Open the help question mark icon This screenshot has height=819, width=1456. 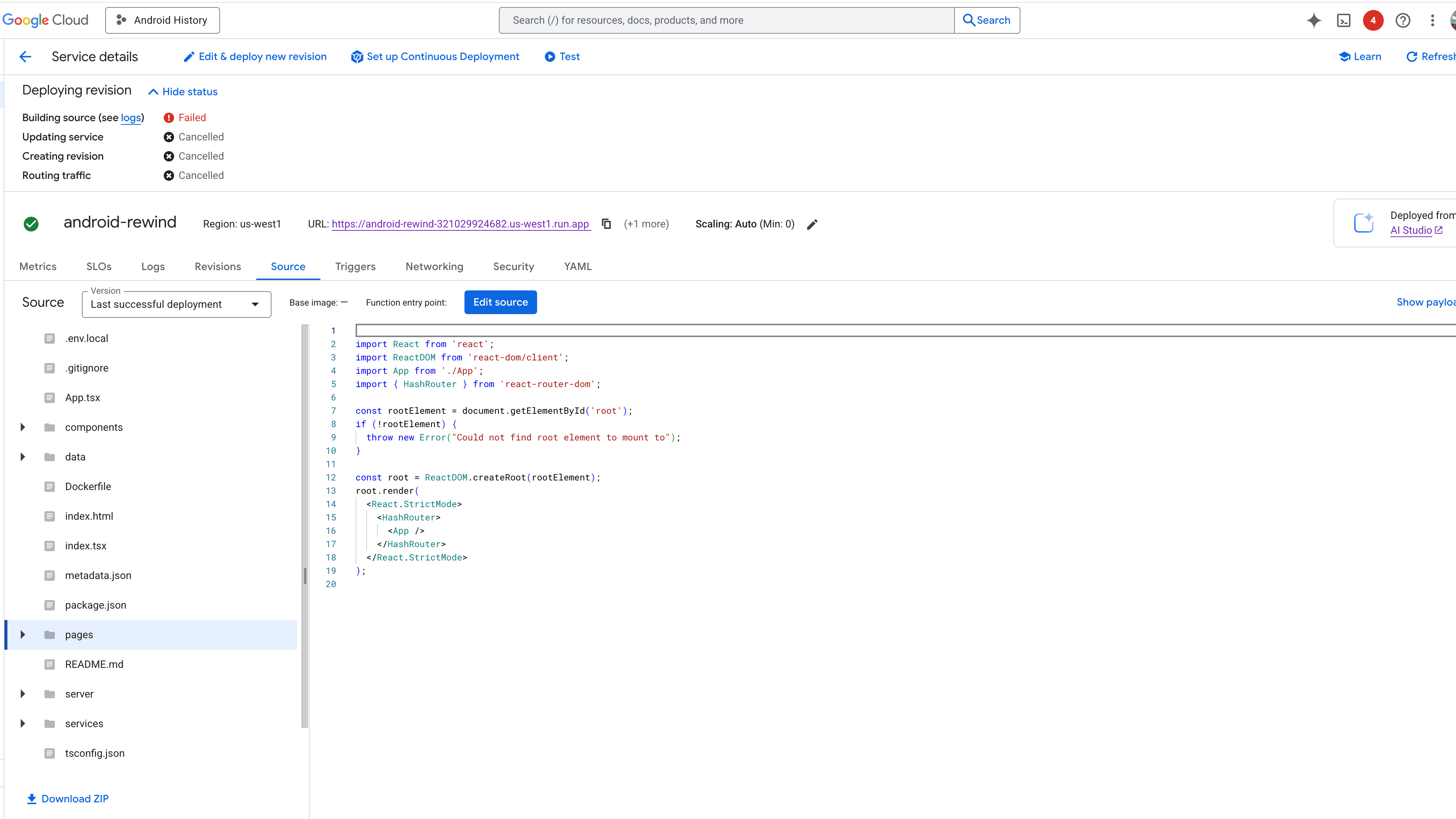click(1403, 20)
